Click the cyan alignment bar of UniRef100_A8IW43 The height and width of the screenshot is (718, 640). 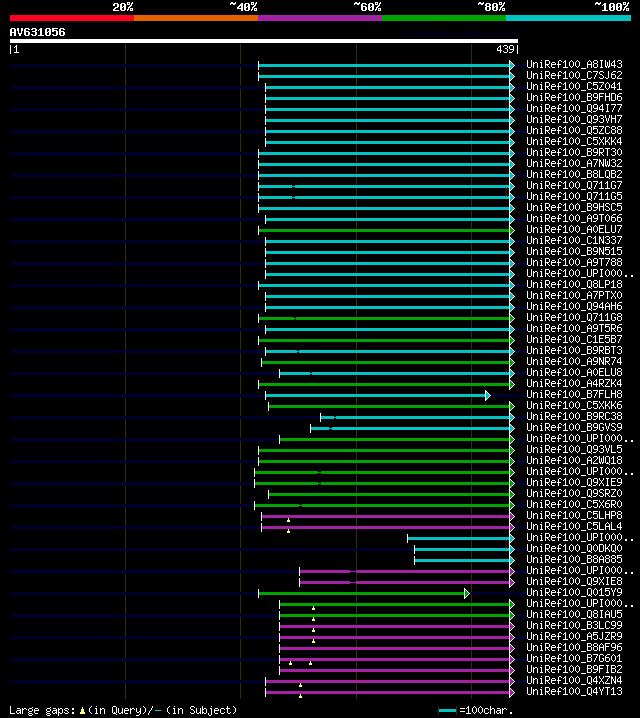[x=384, y=65]
